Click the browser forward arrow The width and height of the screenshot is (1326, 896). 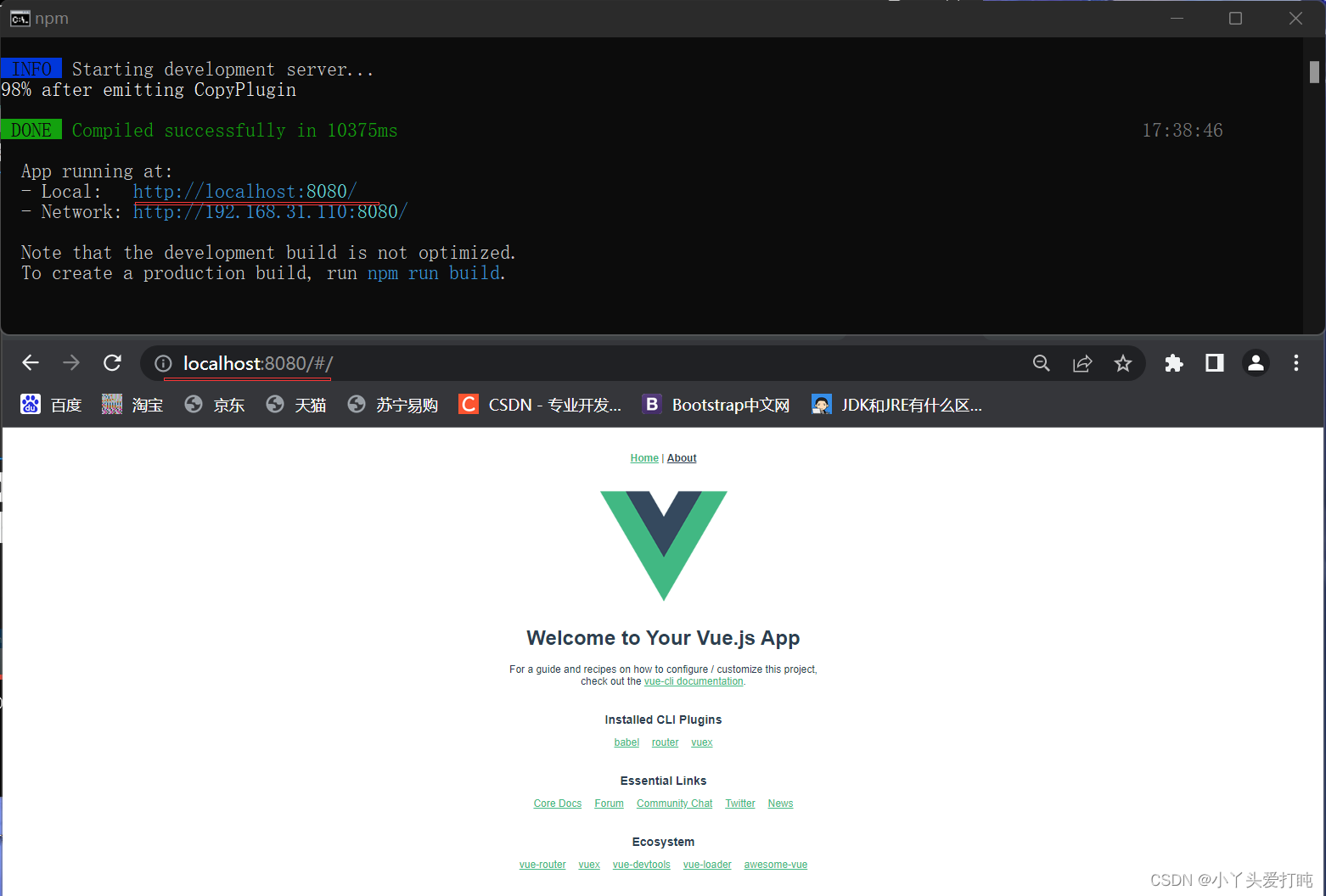tap(71, 363)
